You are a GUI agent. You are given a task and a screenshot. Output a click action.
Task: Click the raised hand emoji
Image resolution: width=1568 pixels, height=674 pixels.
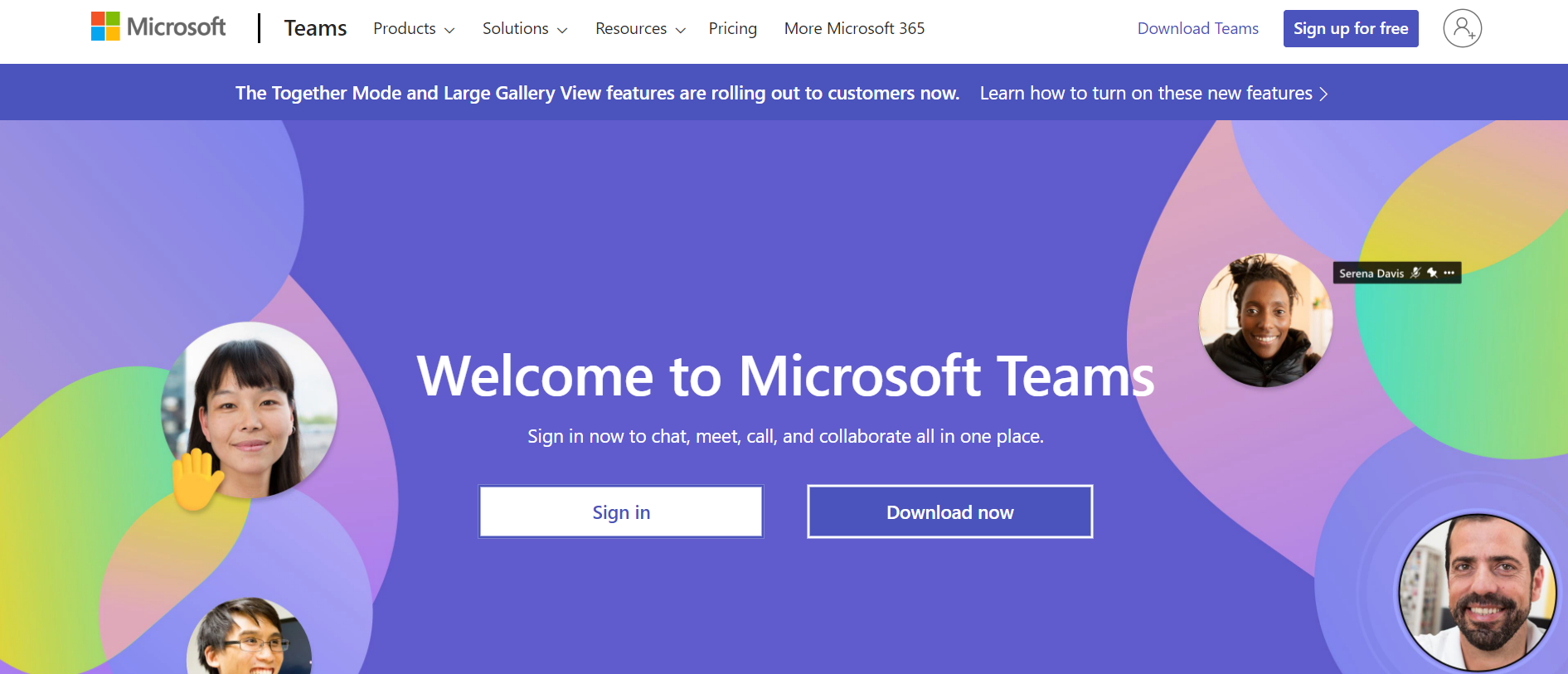197,478
